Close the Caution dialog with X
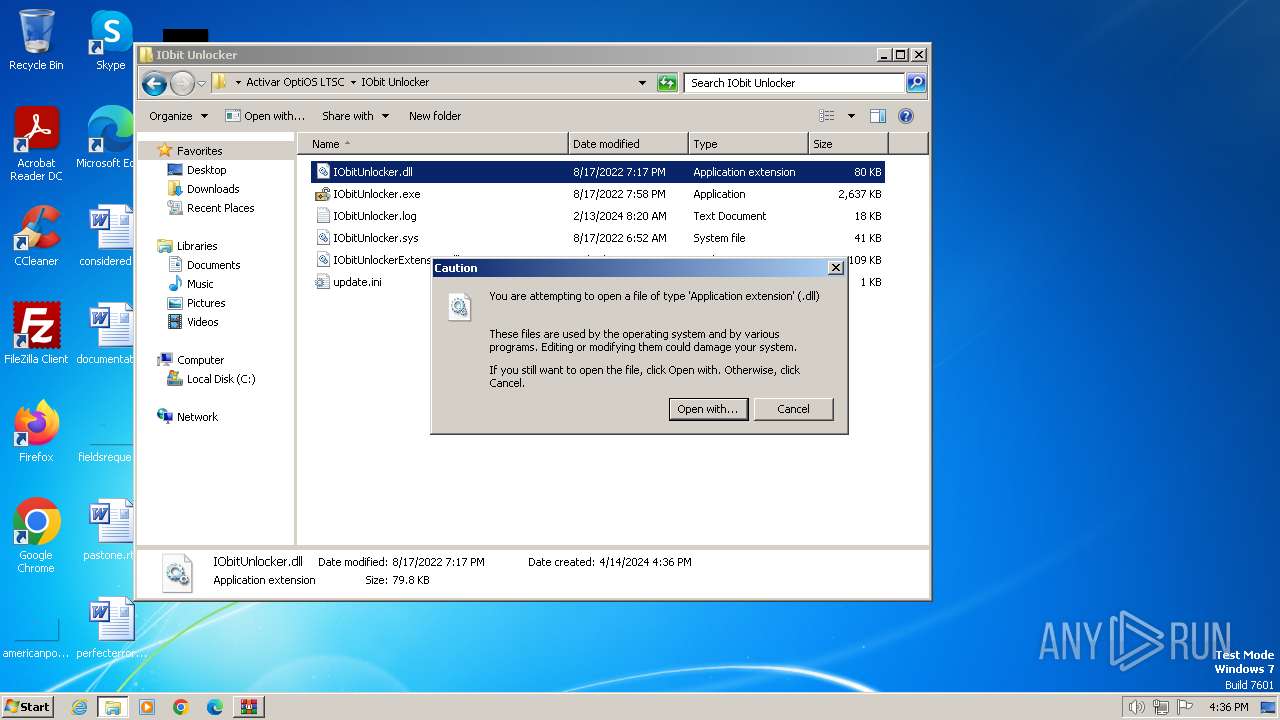 point(836,268)
